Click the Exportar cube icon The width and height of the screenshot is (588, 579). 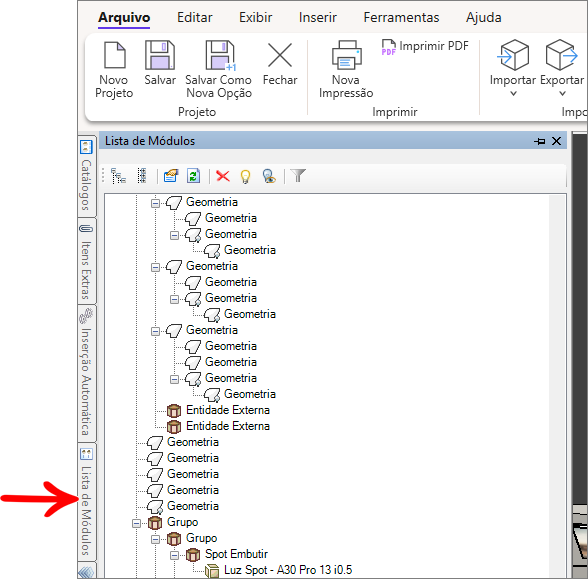click(561, 55)
